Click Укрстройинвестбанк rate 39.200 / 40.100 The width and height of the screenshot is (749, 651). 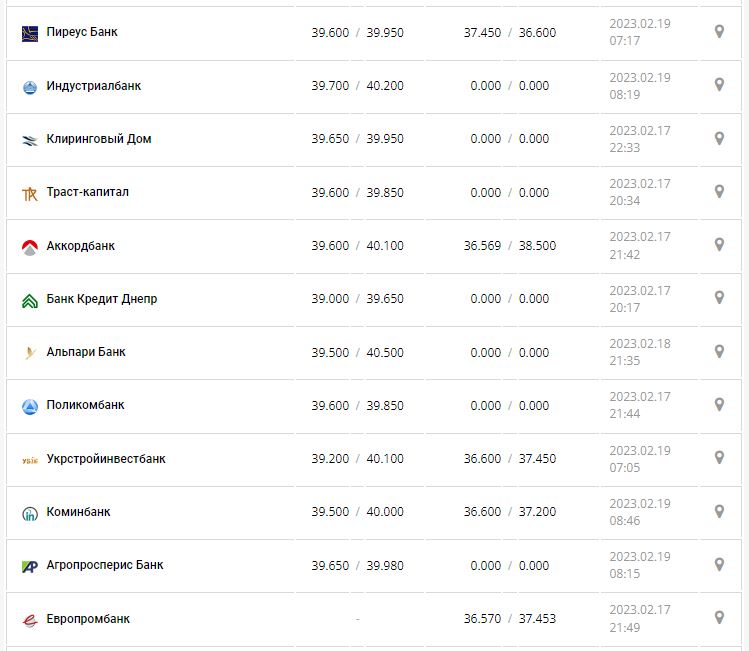357,459
